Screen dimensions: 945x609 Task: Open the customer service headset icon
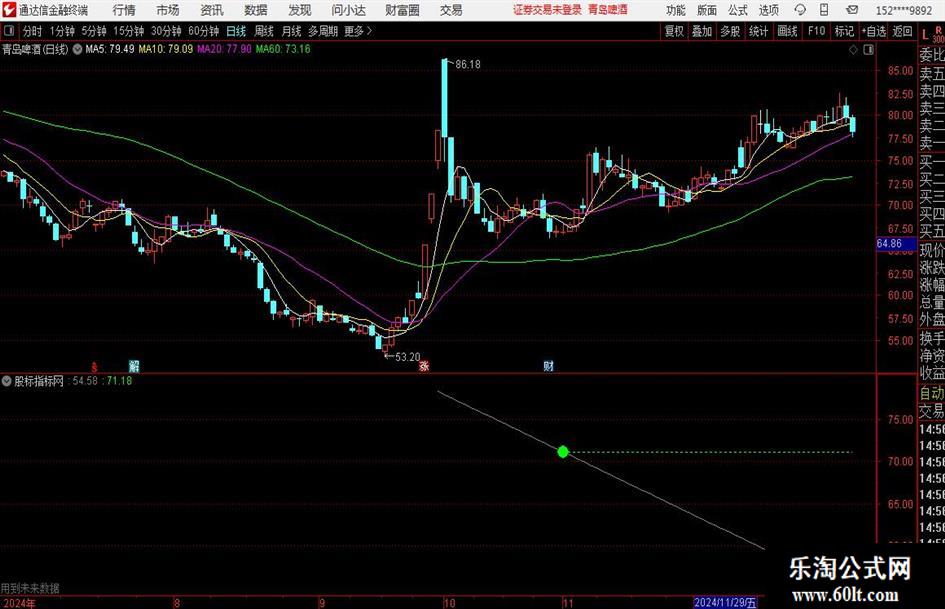pyautogui.click(x=800, y=10)
